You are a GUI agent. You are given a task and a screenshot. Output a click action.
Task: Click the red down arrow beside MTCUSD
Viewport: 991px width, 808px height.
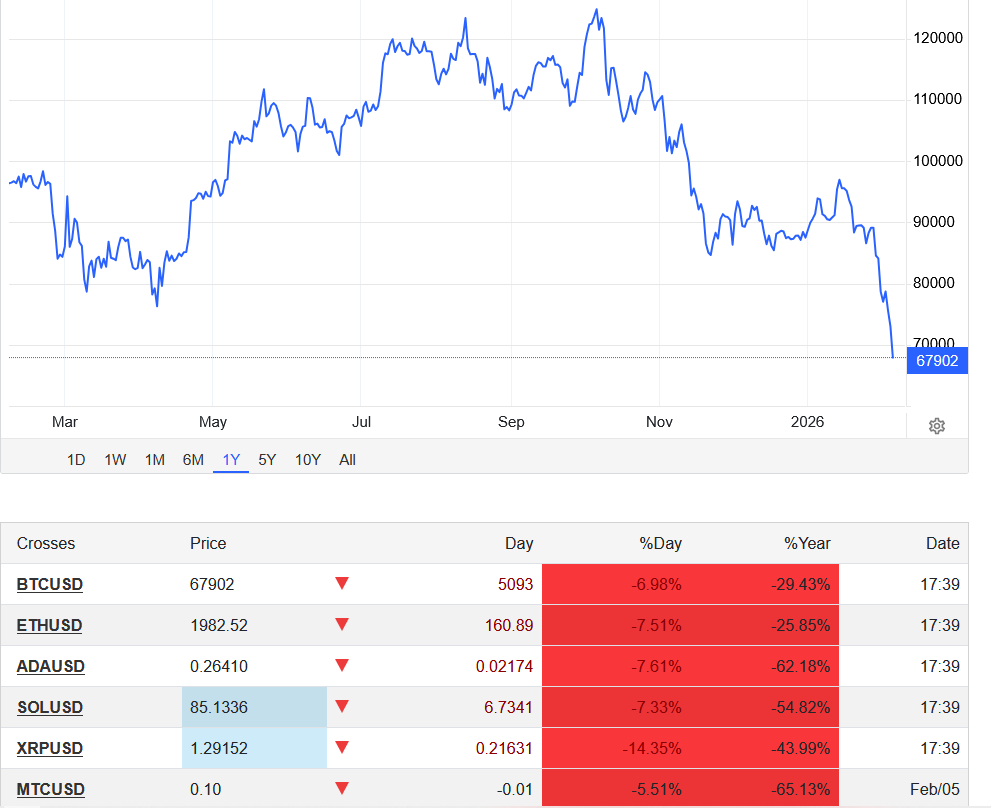pyautogui.click(x=342, y=789)
